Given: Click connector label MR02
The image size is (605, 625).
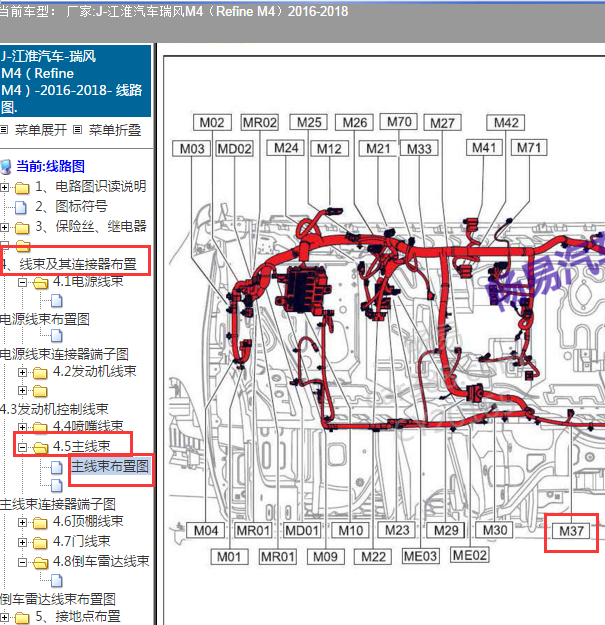Looking at the screenshot, I should (x=260, y=122).
